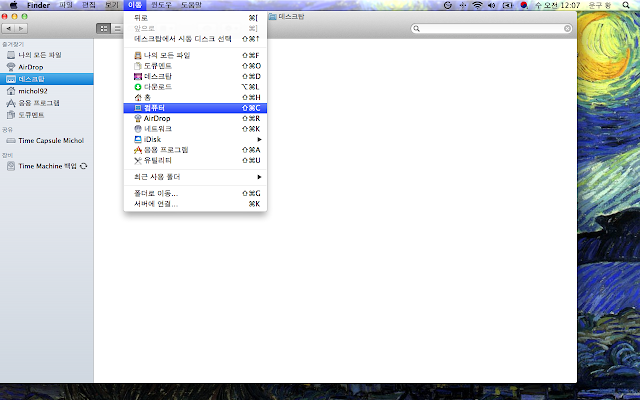
Task: Go forward with the toolbar forward arrow
Action: point(21,29)
